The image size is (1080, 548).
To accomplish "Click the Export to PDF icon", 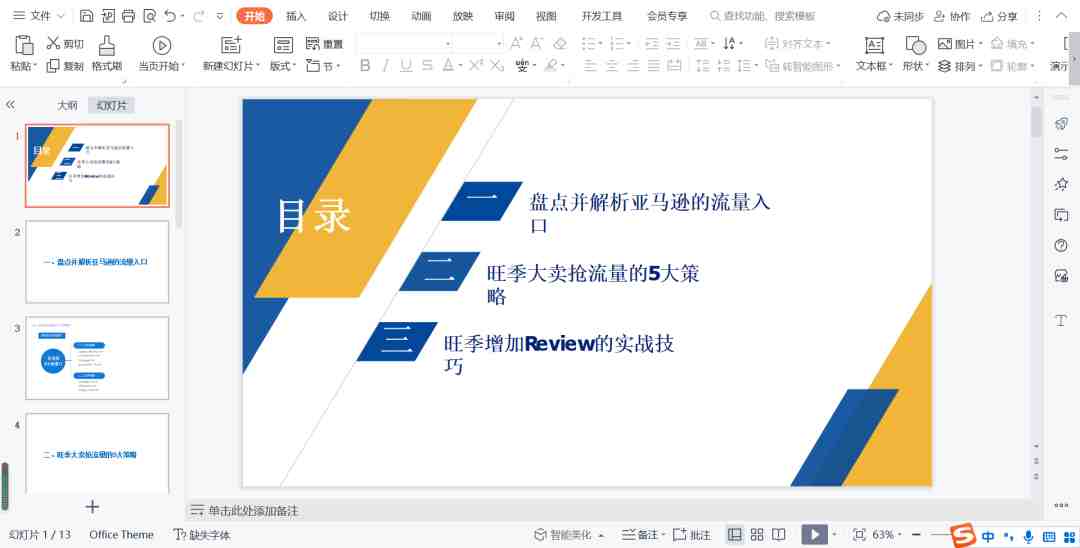I will pyautogui.click(x=107, y=16).
